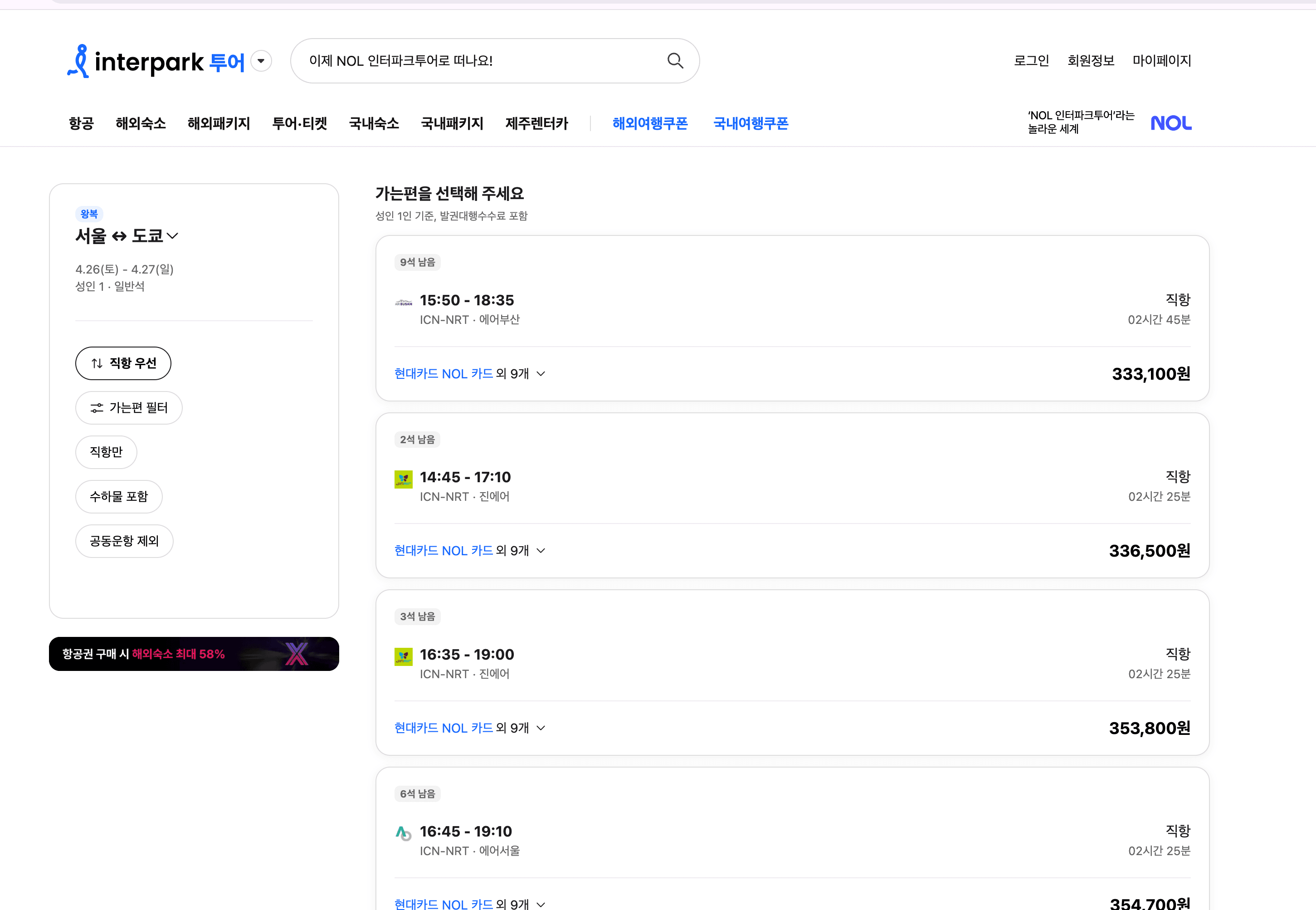The height and width of the screenshot is (910, 1316).
Task: Click the search magnifier icon
Action: [675, 60]
